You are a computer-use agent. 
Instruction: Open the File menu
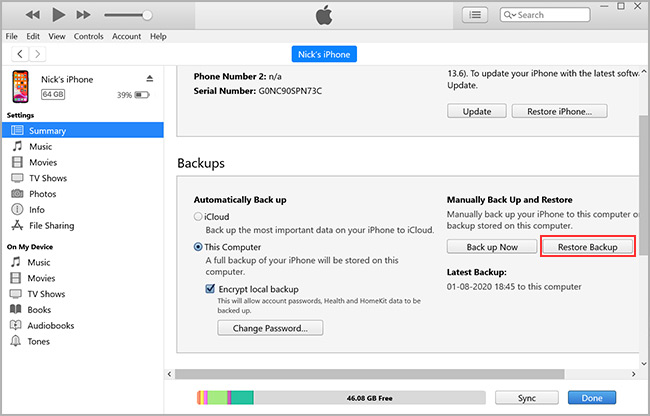point(12,36)
